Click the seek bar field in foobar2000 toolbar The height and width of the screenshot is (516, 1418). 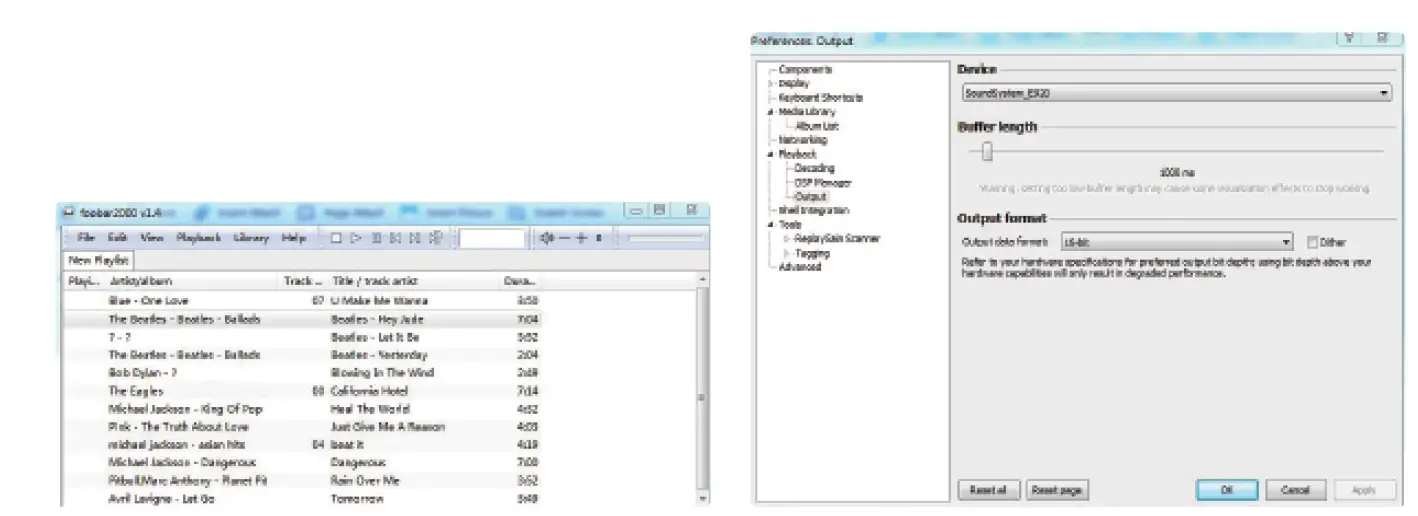coord(492,238)
